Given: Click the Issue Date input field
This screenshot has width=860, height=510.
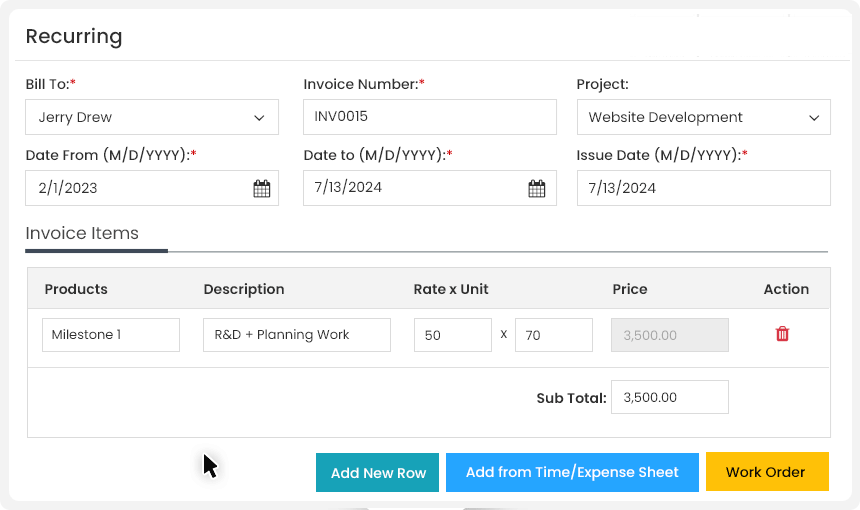Looking at the screenshot, I should click(x=703, y=188).
